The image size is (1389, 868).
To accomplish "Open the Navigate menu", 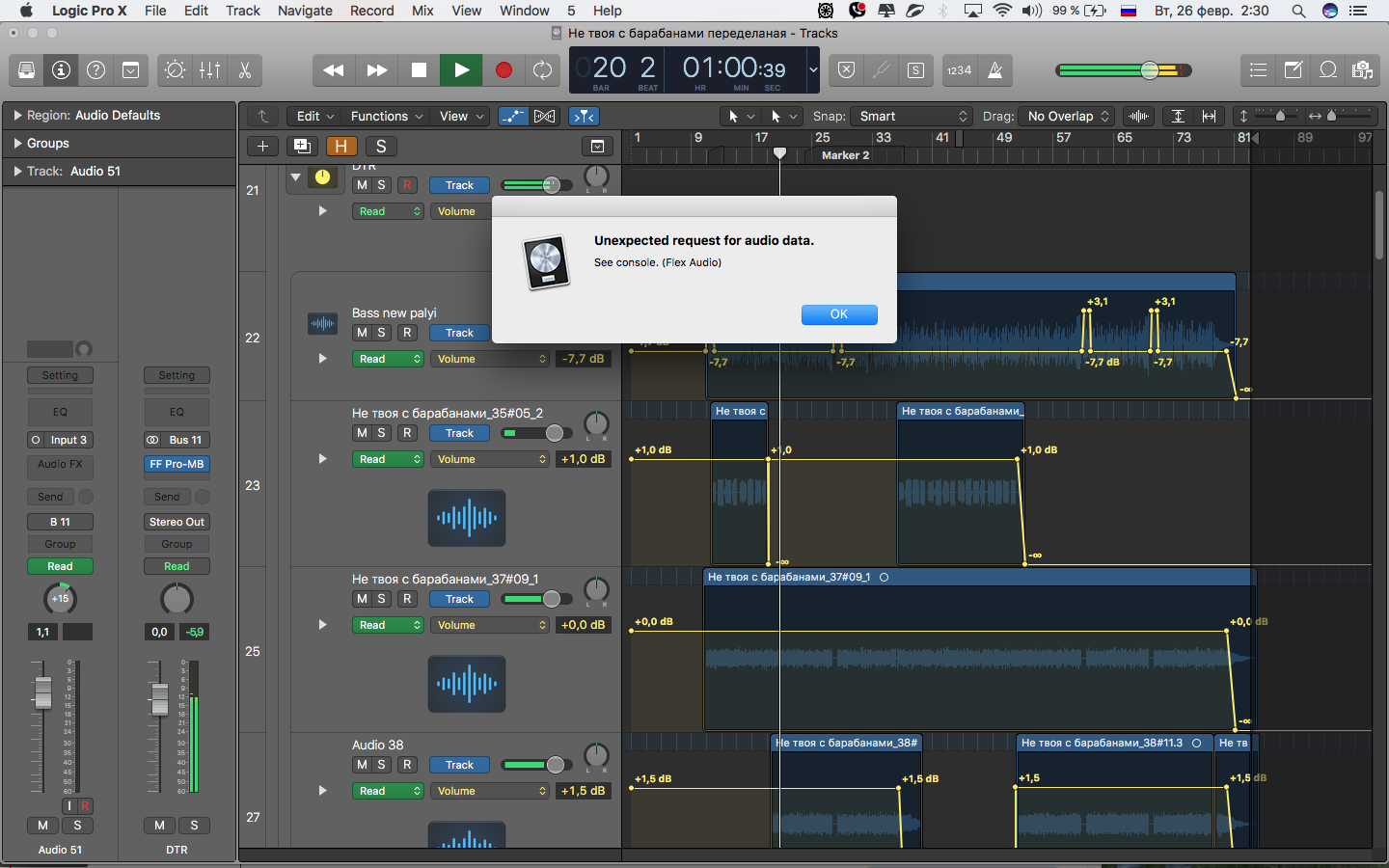I will [305, 11].
